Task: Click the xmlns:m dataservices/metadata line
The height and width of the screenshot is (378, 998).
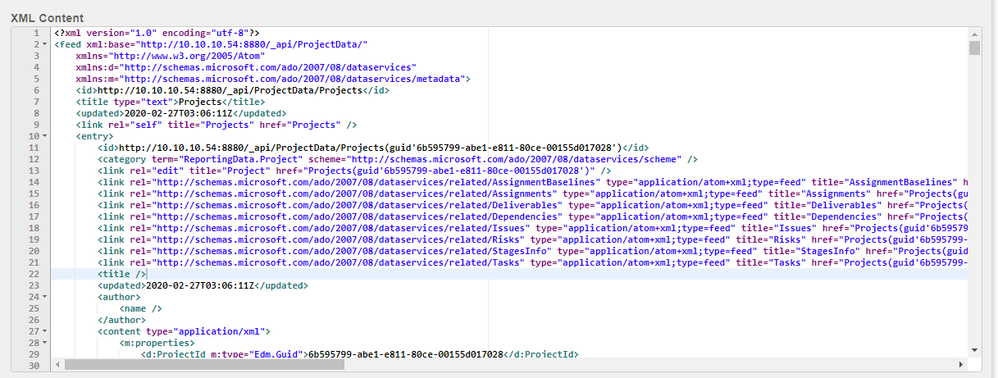Action: click(x=273, y=78)
